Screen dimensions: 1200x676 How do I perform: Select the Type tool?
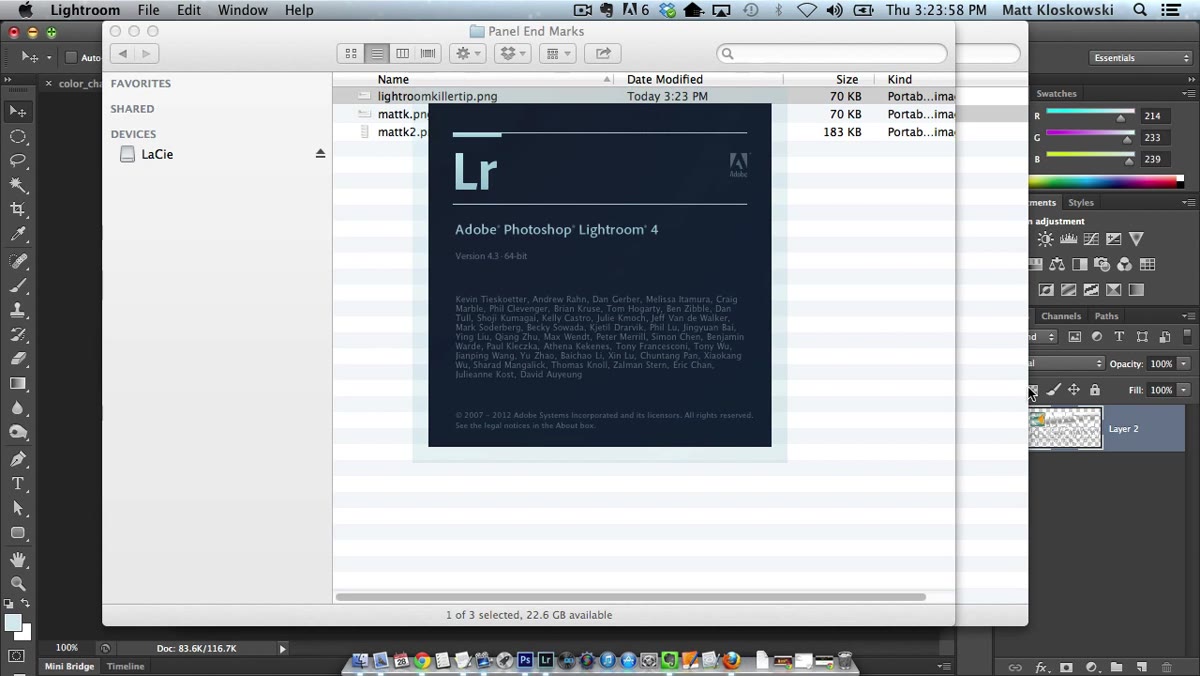(18, 484)
